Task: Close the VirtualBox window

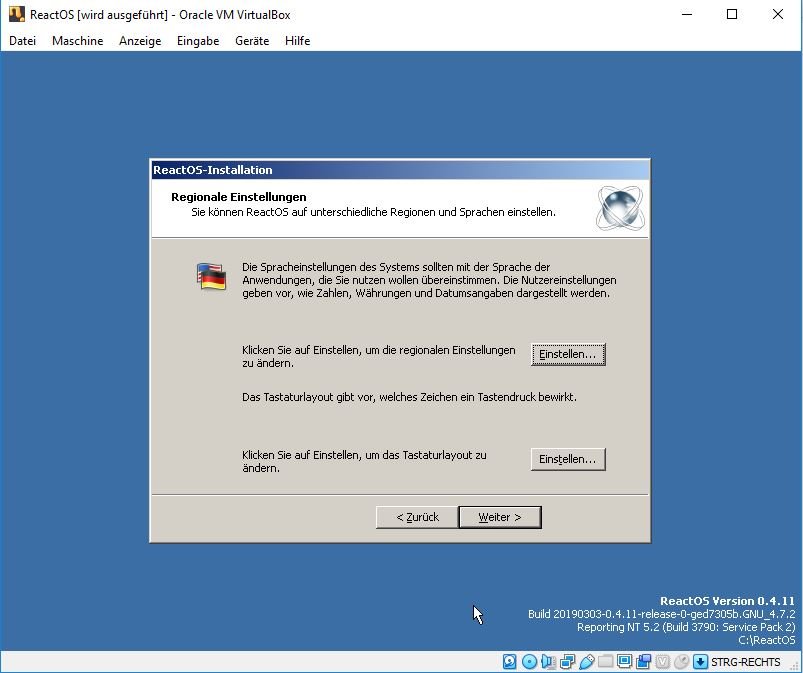Action: tap(777, 14)
